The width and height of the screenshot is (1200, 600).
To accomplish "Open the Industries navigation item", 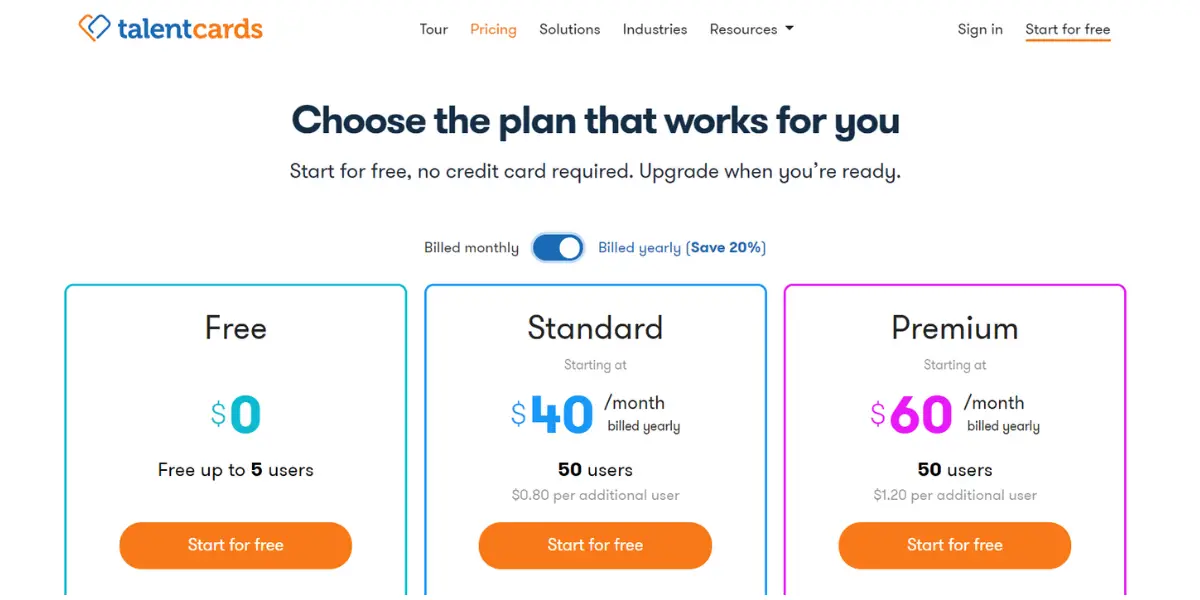I will (655, 29).
